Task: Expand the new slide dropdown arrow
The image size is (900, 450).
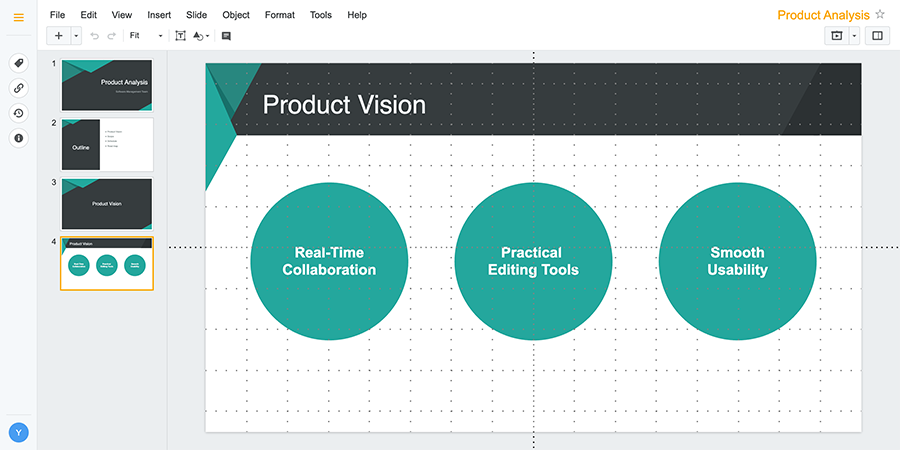Action: click(76, 36)
